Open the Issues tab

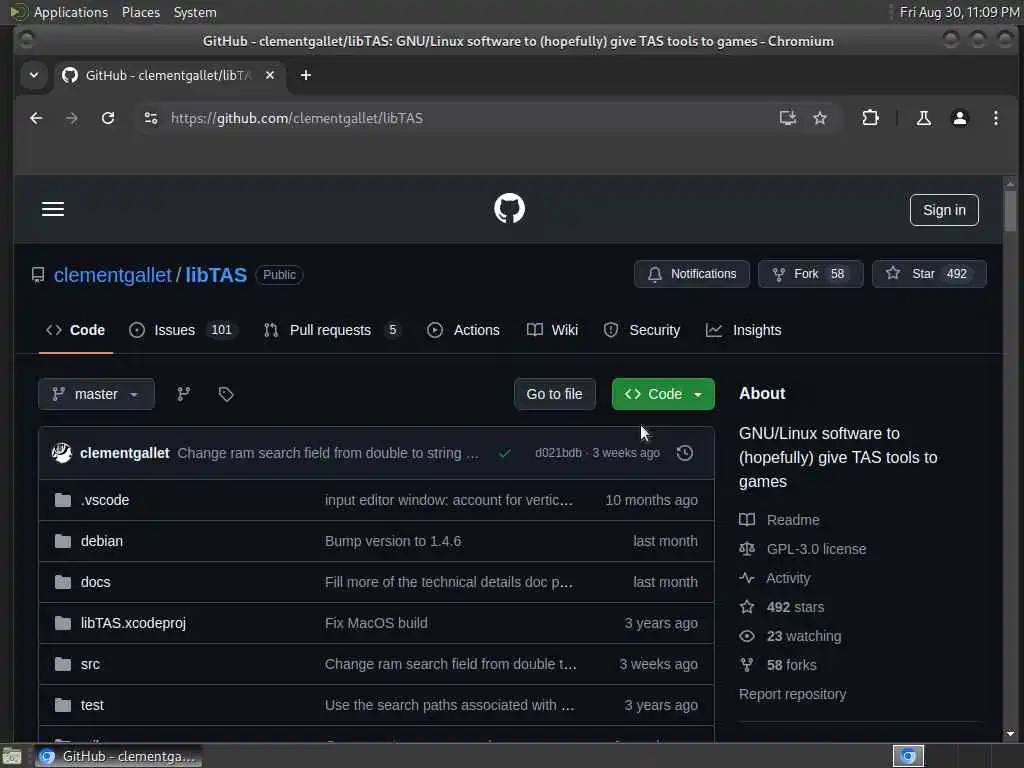tap(183, 330)
